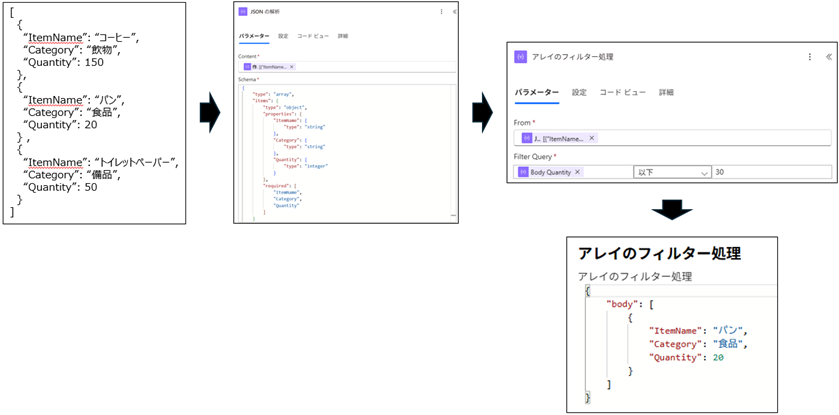This screenshot has width=839, height=415.
Task: Click the アレイのフィルター処理 action icon
Action: coord(520,57)
